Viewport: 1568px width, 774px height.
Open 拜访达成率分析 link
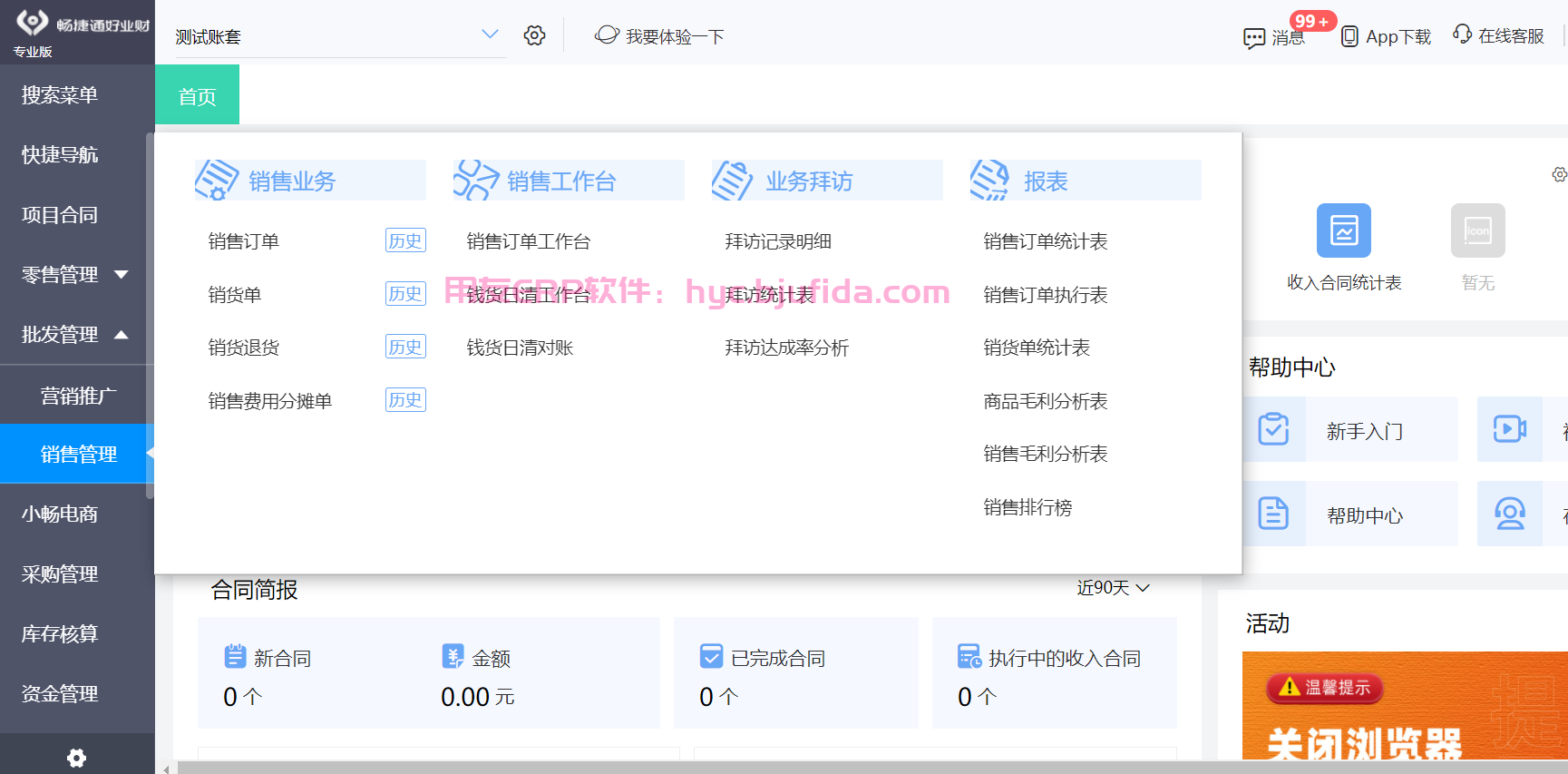point(786,348)
